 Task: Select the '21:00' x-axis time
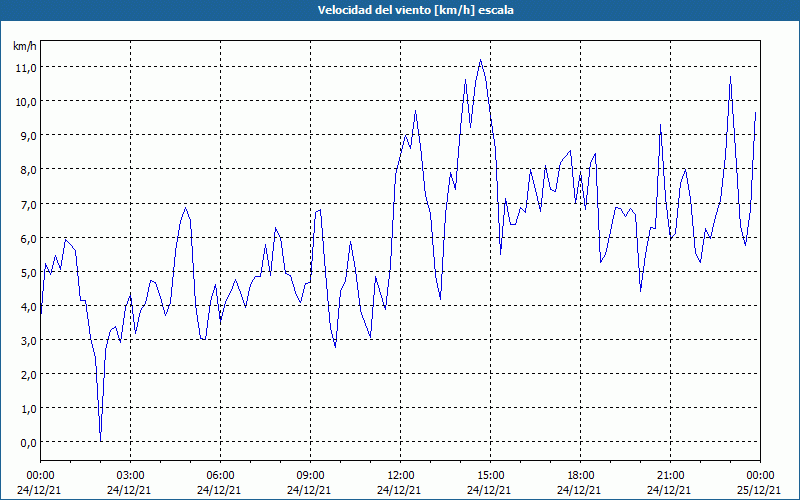coord(670,476)
